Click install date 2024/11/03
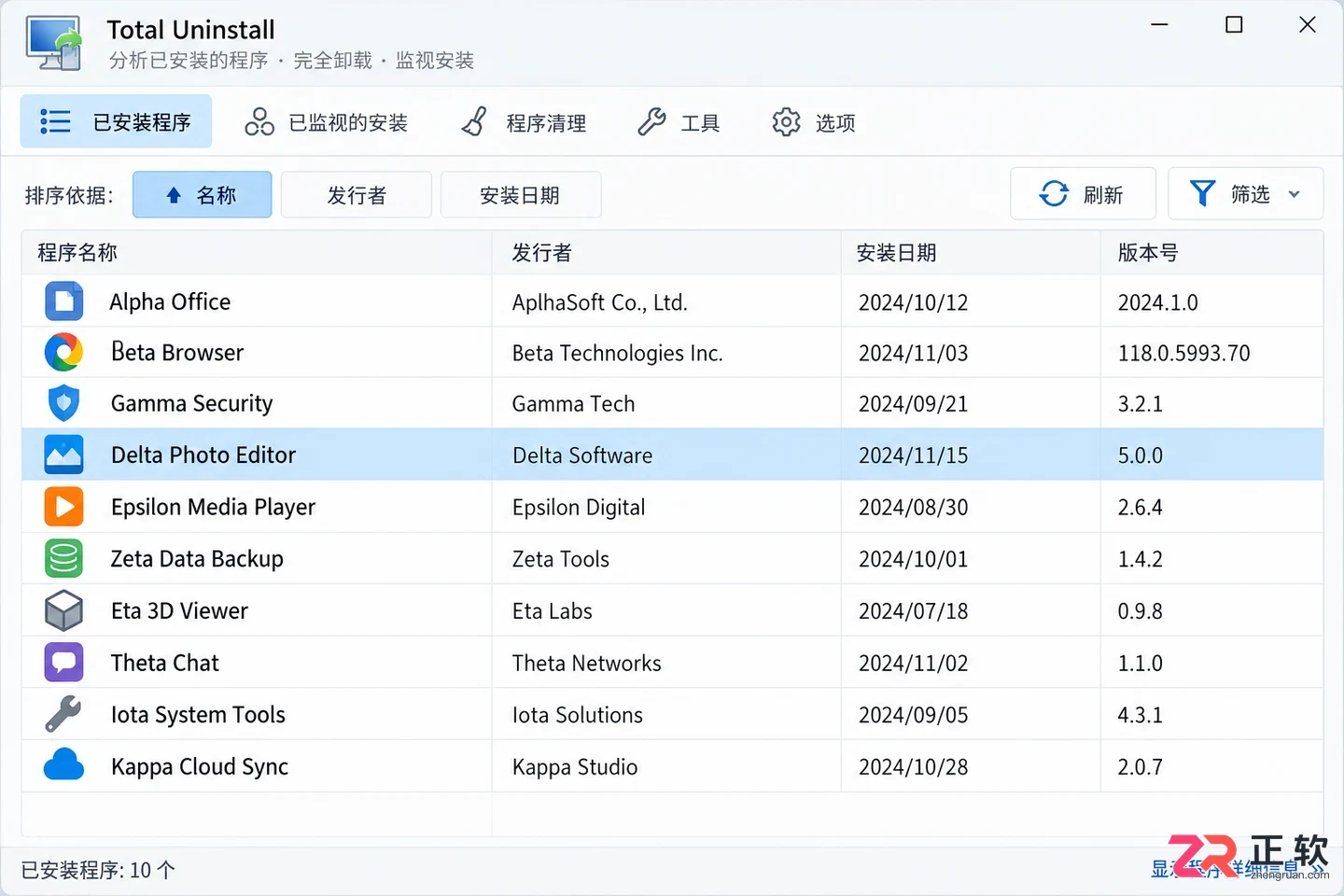Viewport: 1344px width, 896px height. 913,353
